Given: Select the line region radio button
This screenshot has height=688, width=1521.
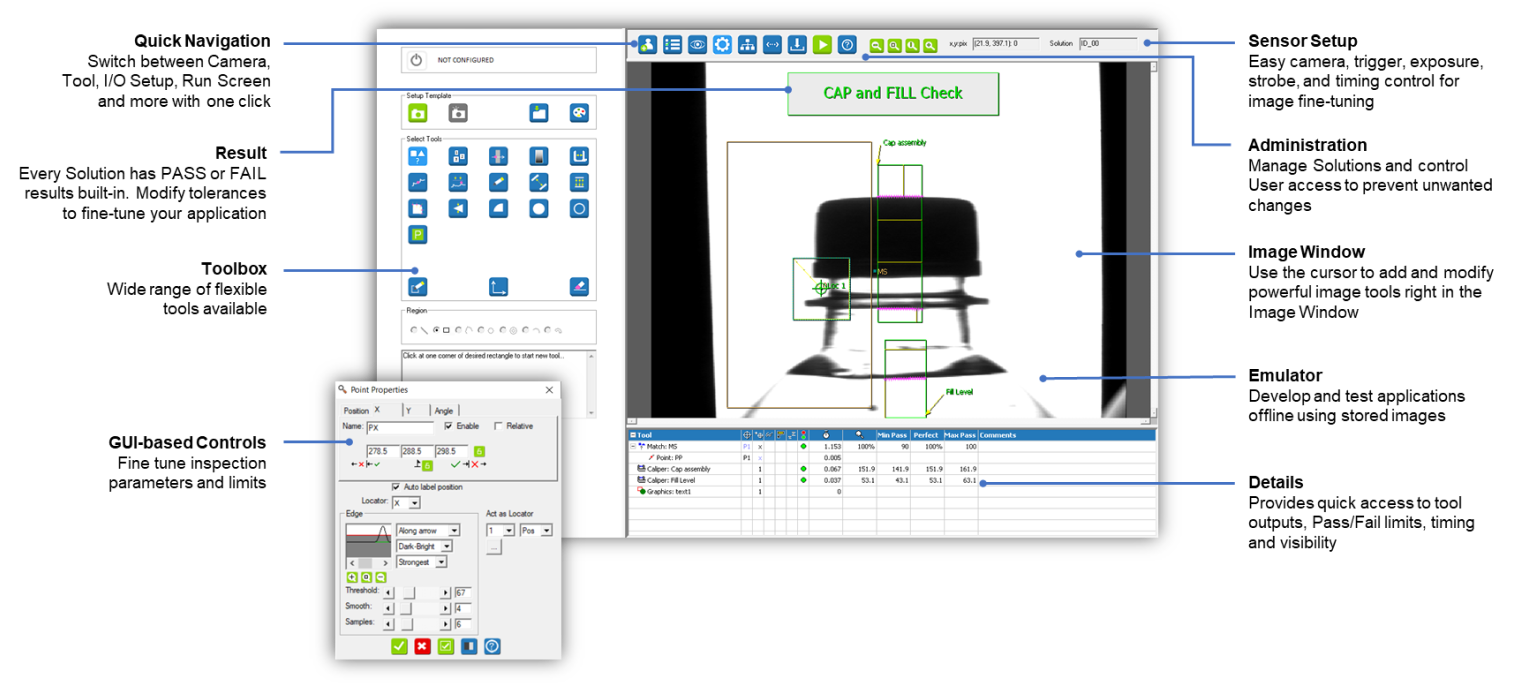Looking at the screenshot, I should coord(412,328).
